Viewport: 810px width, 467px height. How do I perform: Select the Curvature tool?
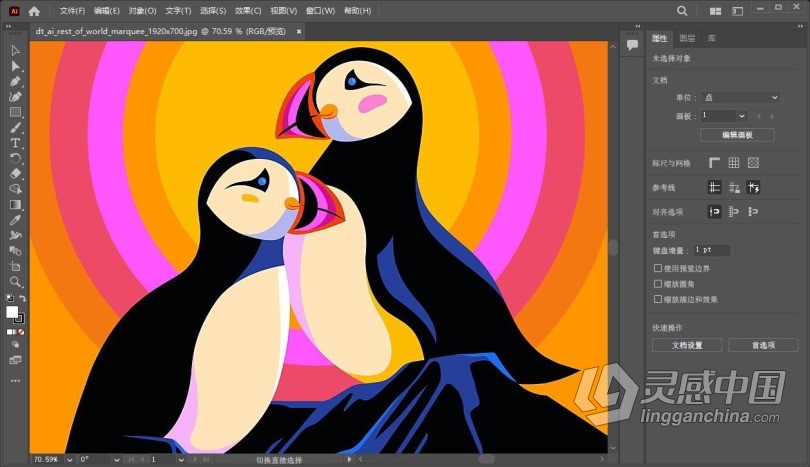(15, 97)
